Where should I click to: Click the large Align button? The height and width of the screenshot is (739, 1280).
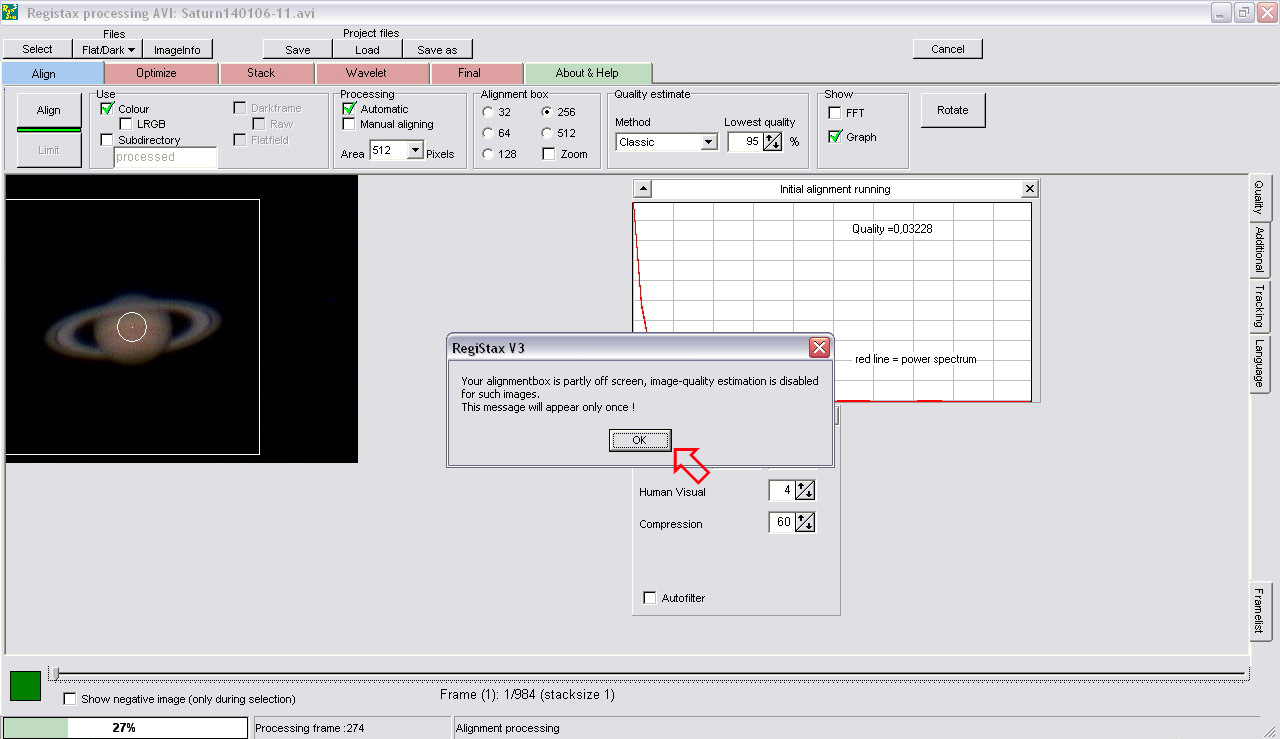pyautogui.click(x=48, y=110)
